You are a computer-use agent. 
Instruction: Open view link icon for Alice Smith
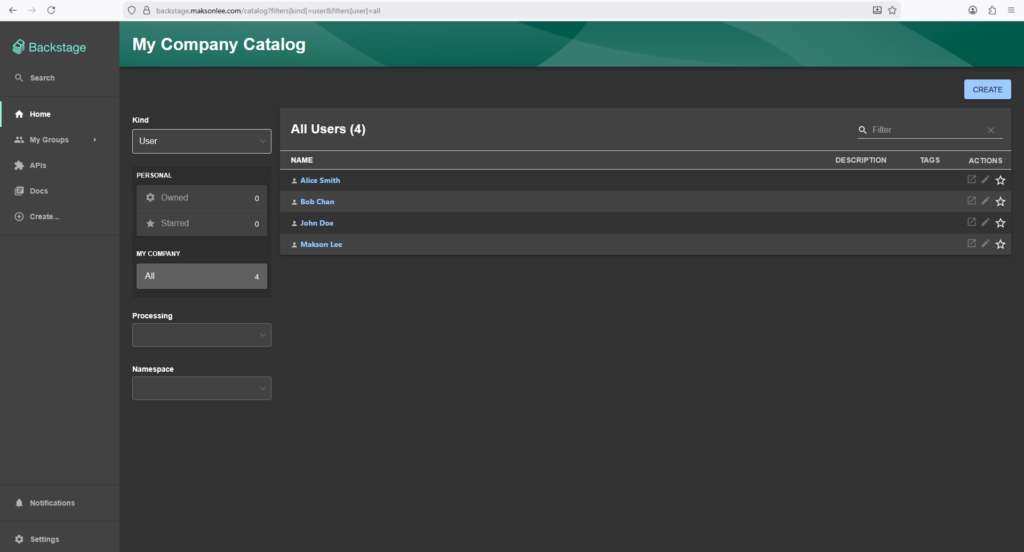click(x=971, y=180)
